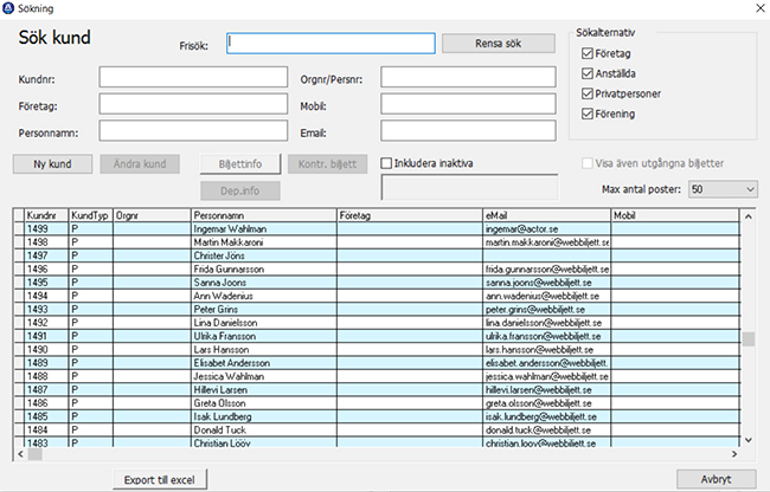Click into the Email input field
The width and height of the screenshot is (770, 492).
[x=468, y=131]
